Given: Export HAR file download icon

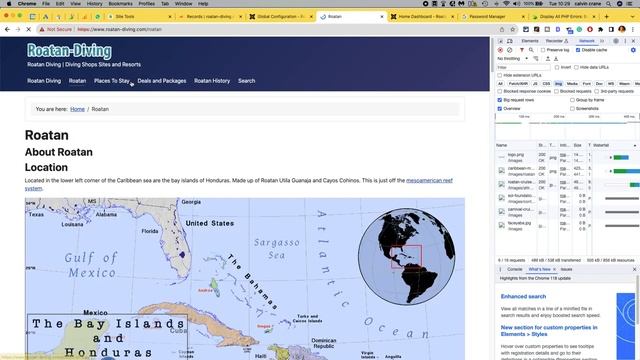Looking at the screenshot, I should [x=556, y=59].
